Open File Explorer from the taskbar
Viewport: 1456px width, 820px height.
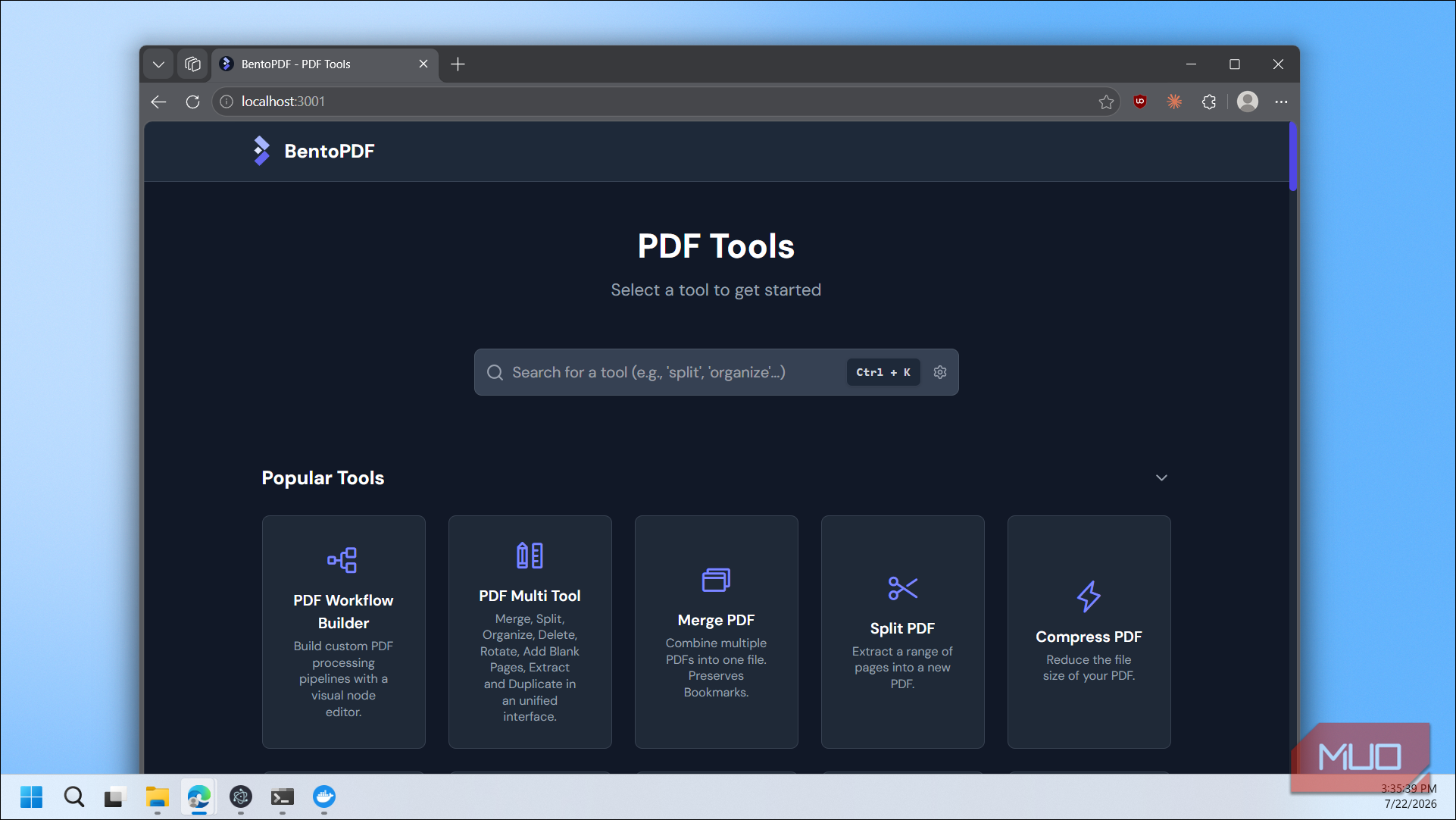click(157, 797)
